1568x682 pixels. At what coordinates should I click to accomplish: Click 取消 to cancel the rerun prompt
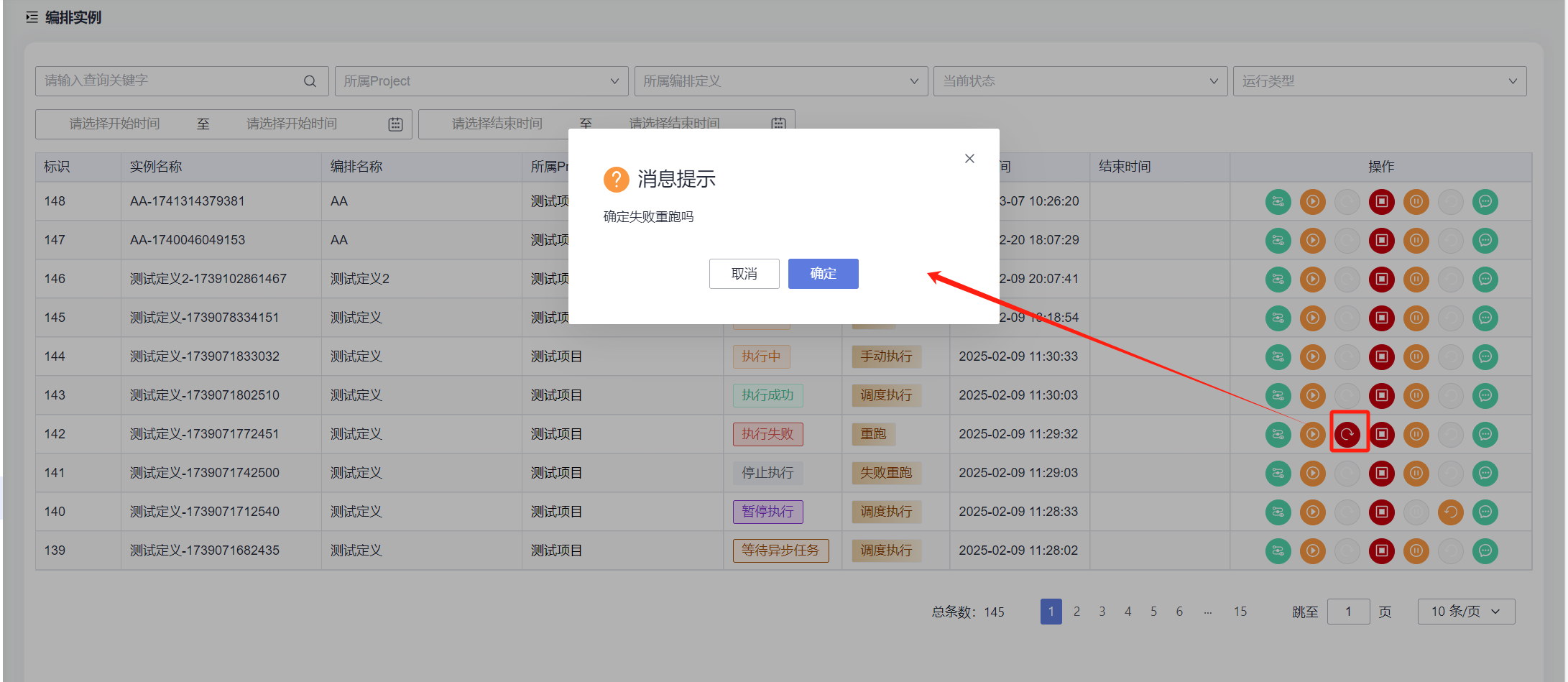(744, 274)
